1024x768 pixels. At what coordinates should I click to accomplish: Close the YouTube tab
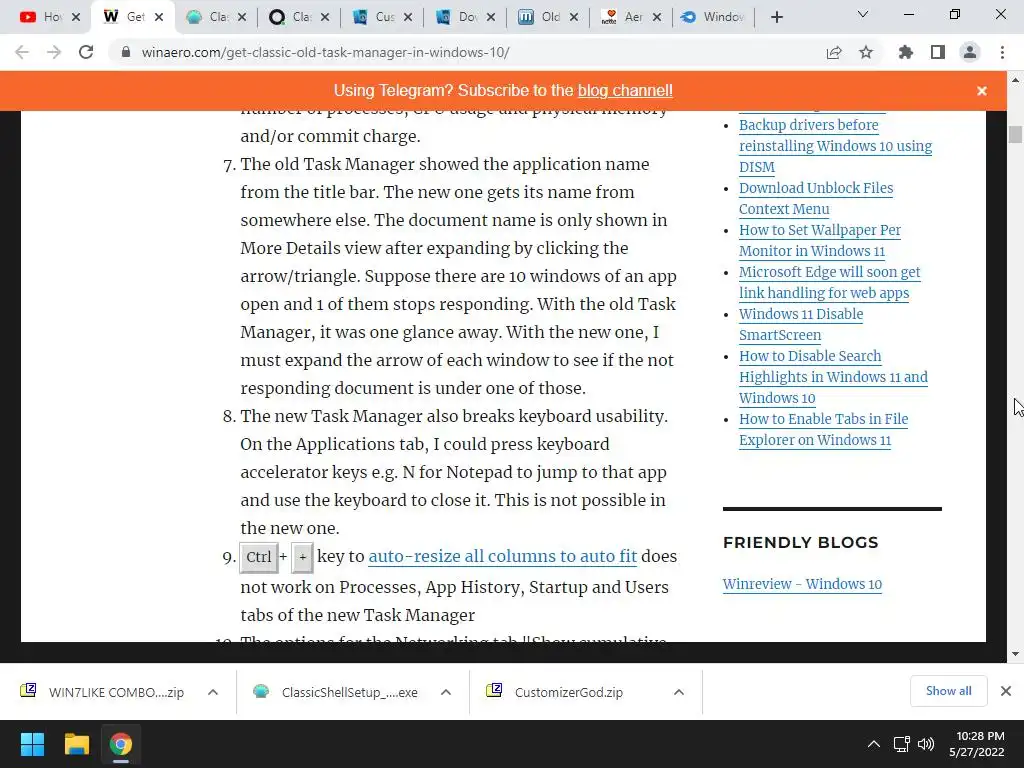76,17
